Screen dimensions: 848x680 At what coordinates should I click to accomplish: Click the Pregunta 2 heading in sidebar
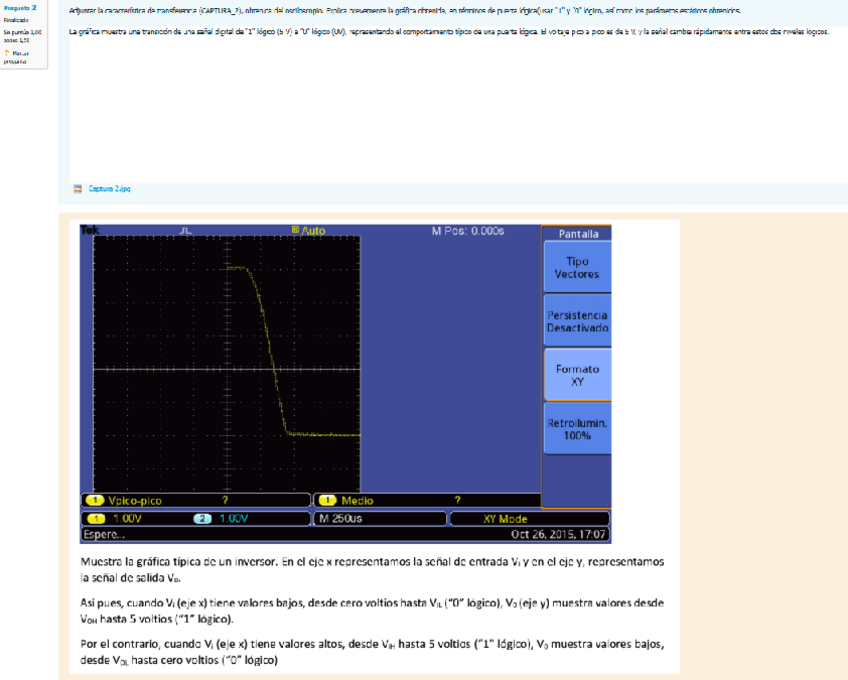tap(20, 8)
